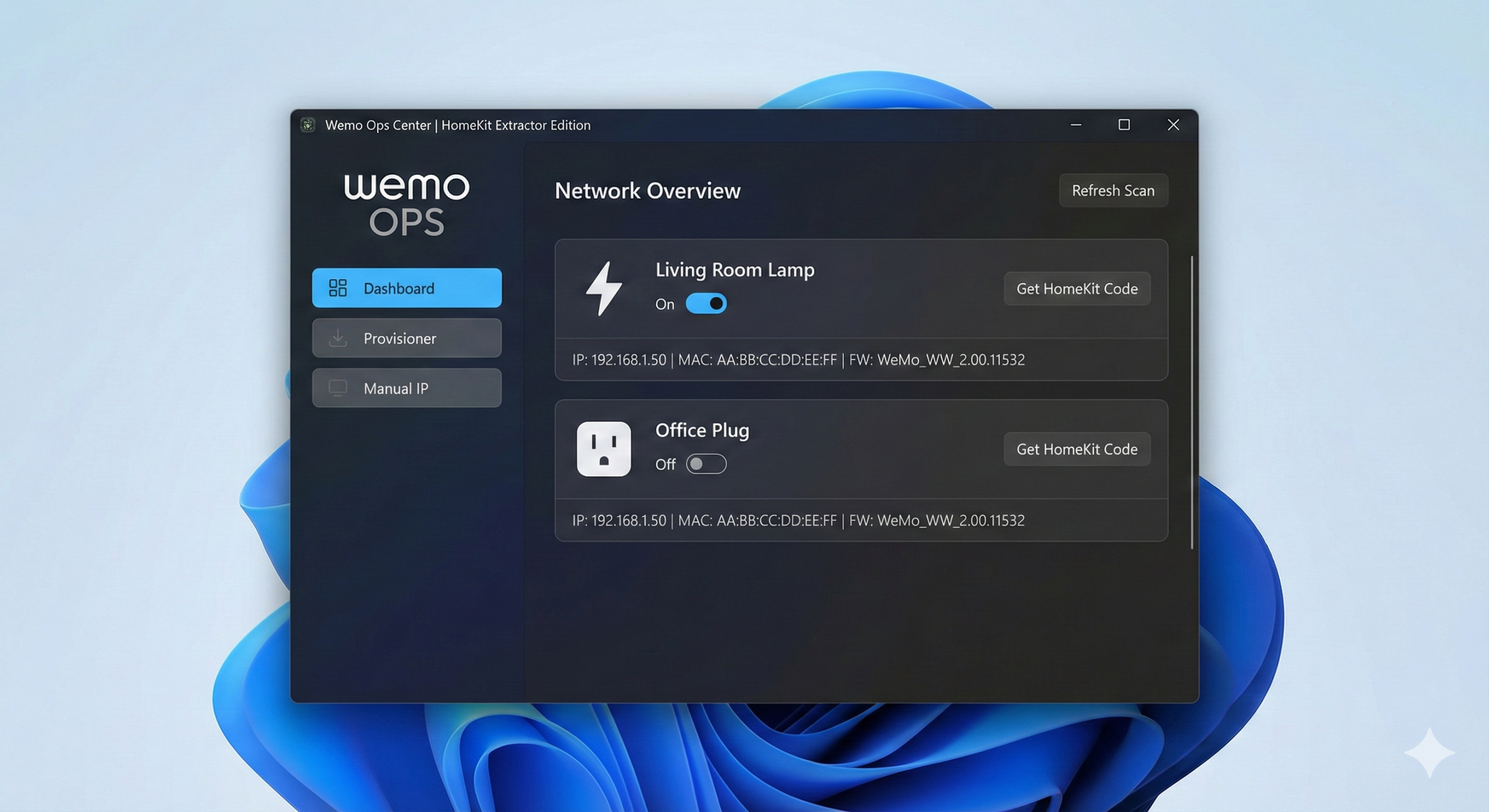
Task: Get HomeKit Code for Office Plug
Action: 1077,449
